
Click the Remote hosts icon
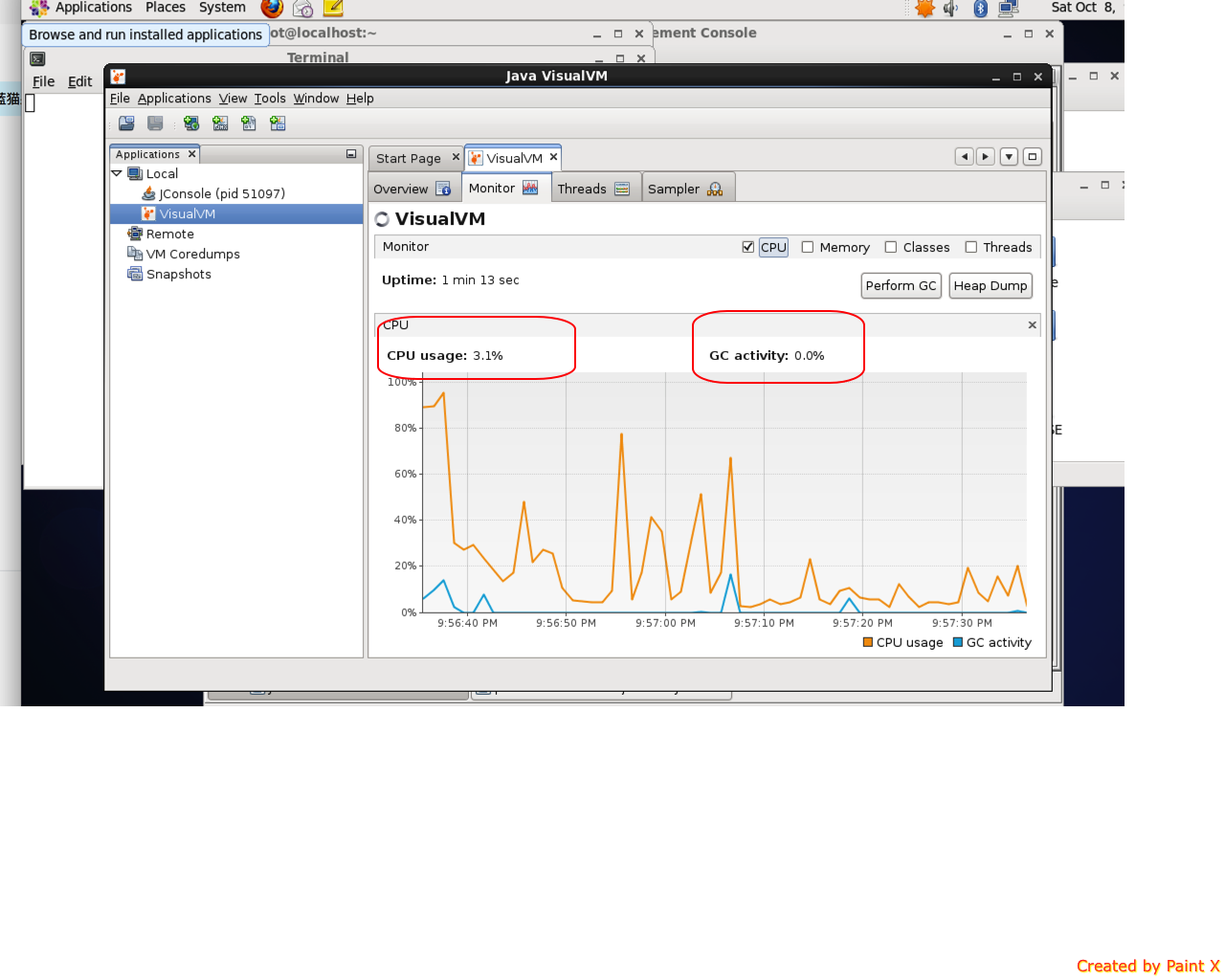pyautogui.click(x=135, y=234)
